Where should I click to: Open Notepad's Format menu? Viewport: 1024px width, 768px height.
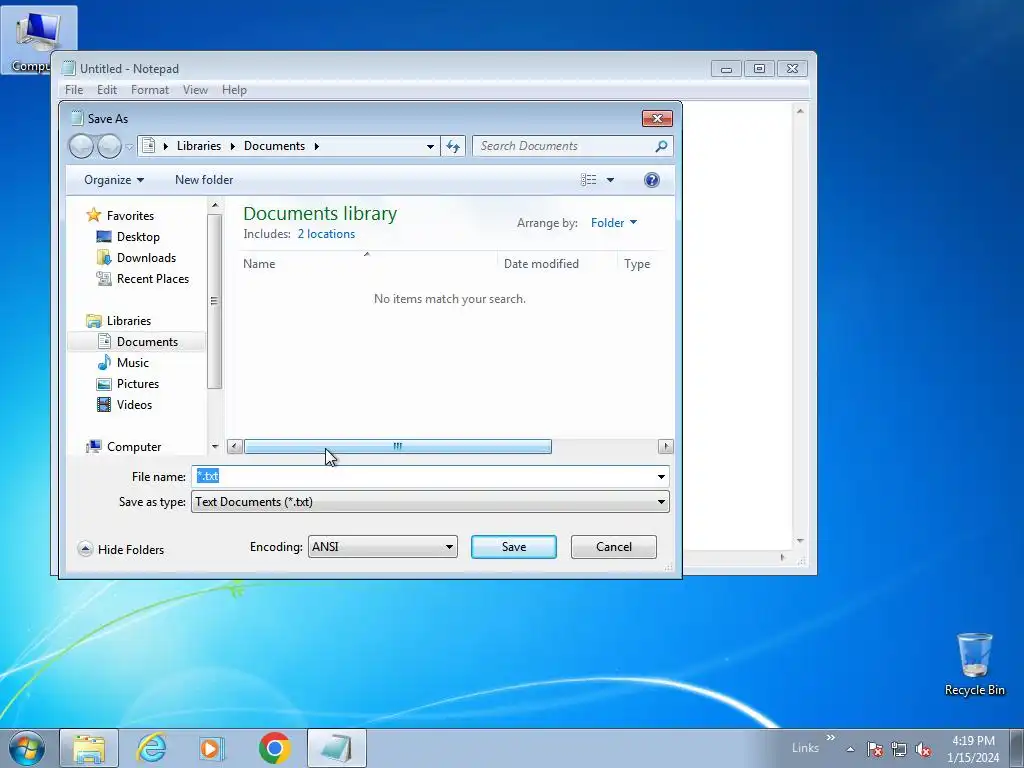(150, 90)
